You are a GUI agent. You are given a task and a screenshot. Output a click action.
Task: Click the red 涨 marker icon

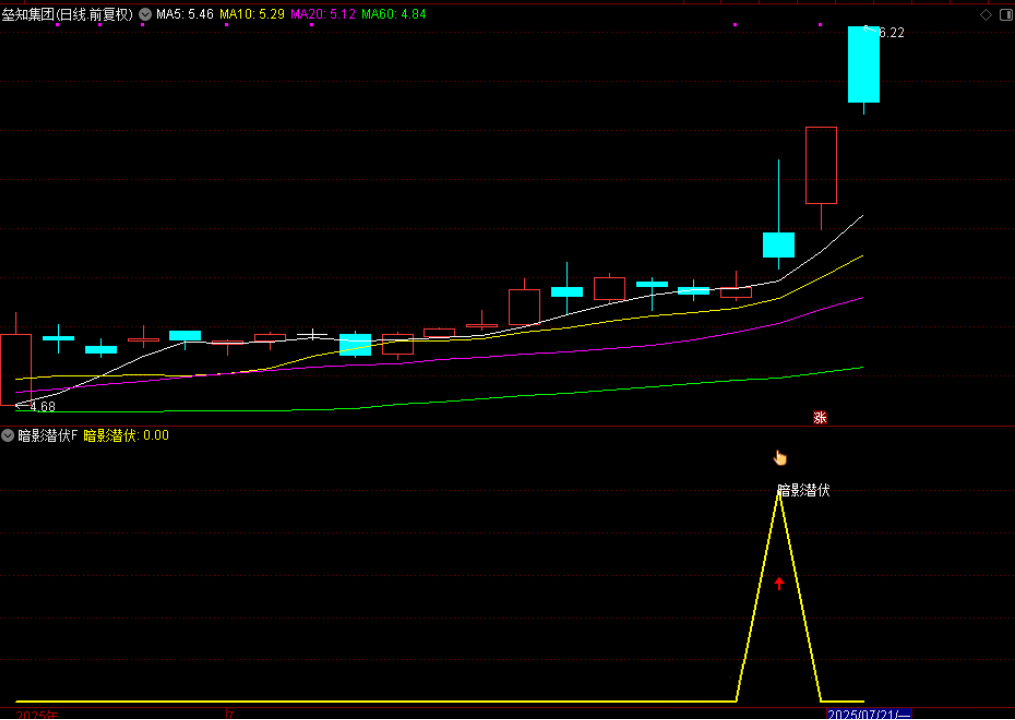point(820,417)
